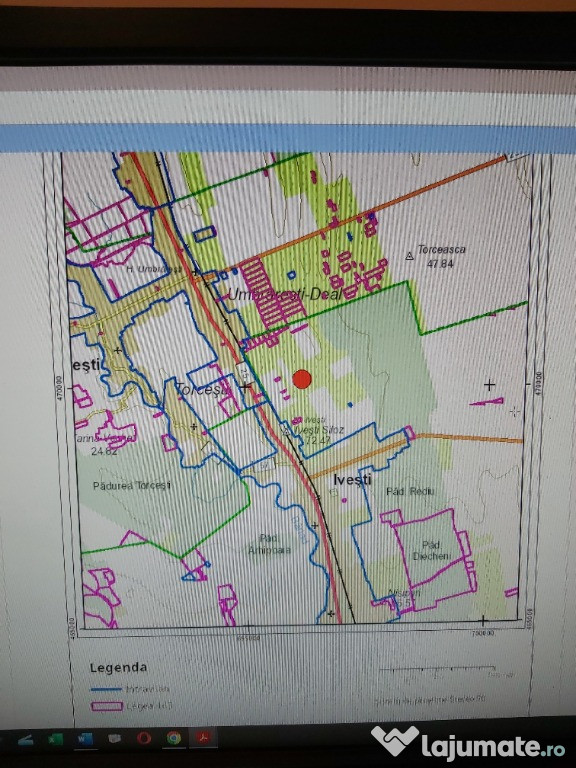Click the red location marker on map
576x768 pixels.
coord(302,379)
